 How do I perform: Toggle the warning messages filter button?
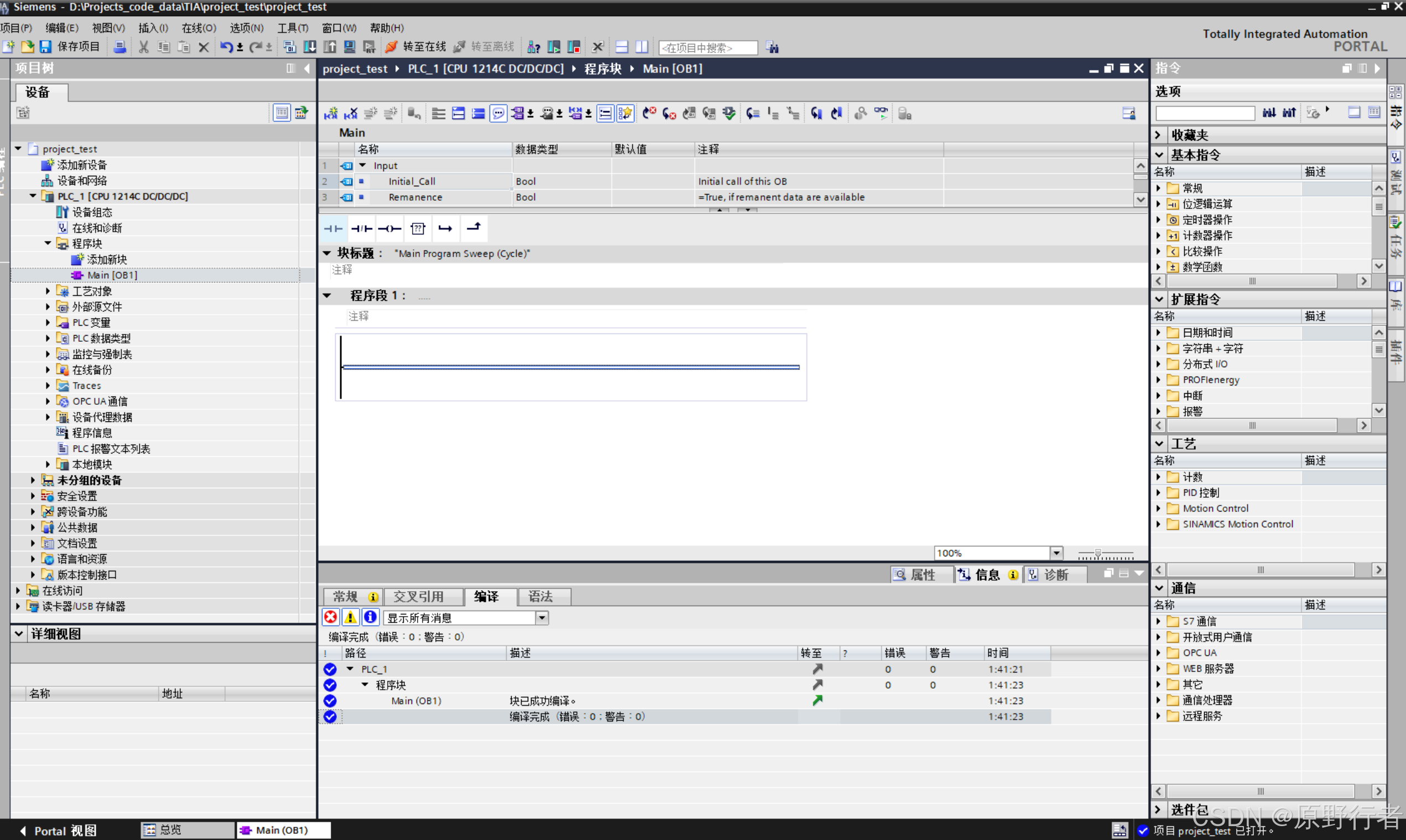[x=350, y=617]
